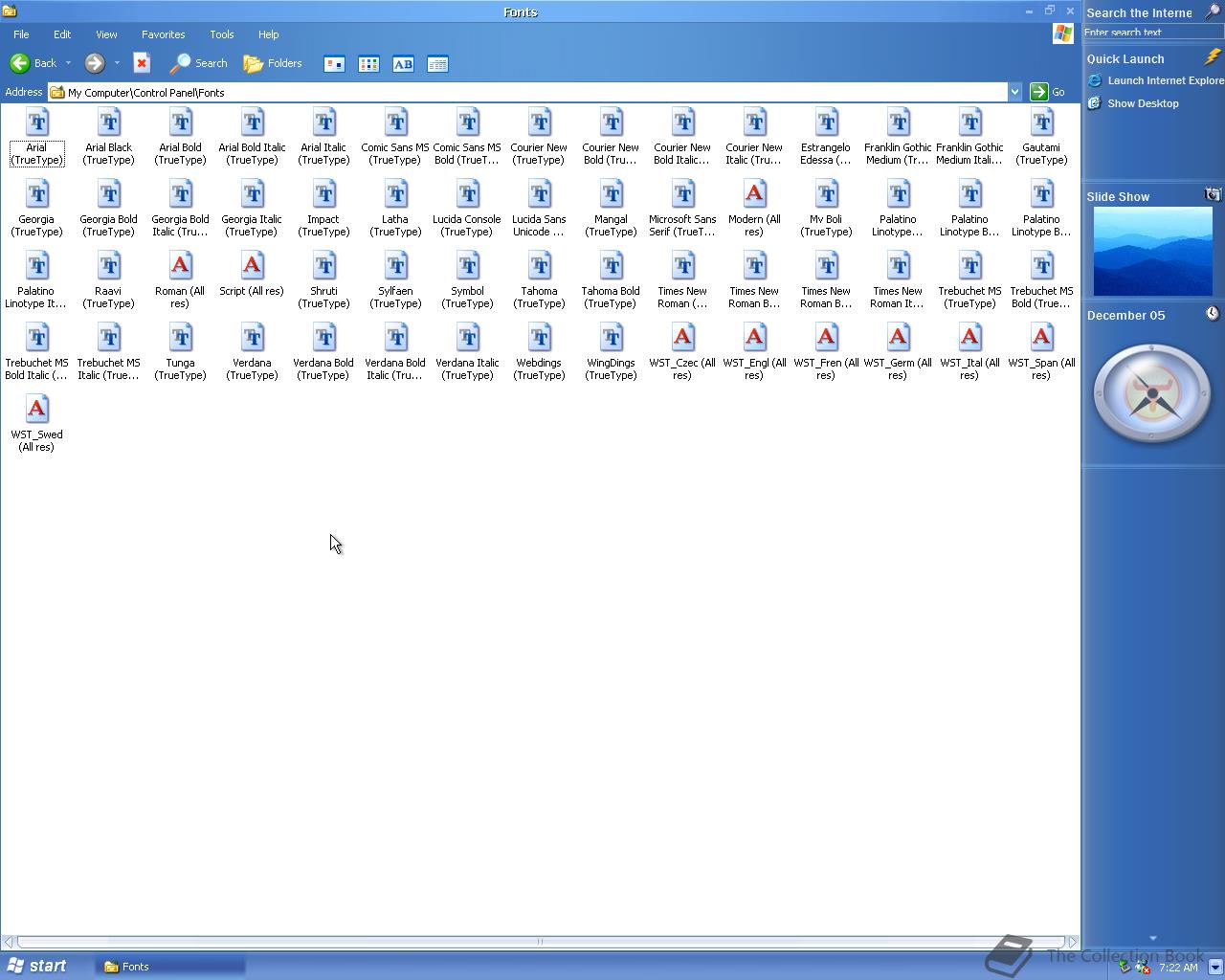1225x980 pixels.
Task: Select the Large Icons view
Action: (334, 63)
